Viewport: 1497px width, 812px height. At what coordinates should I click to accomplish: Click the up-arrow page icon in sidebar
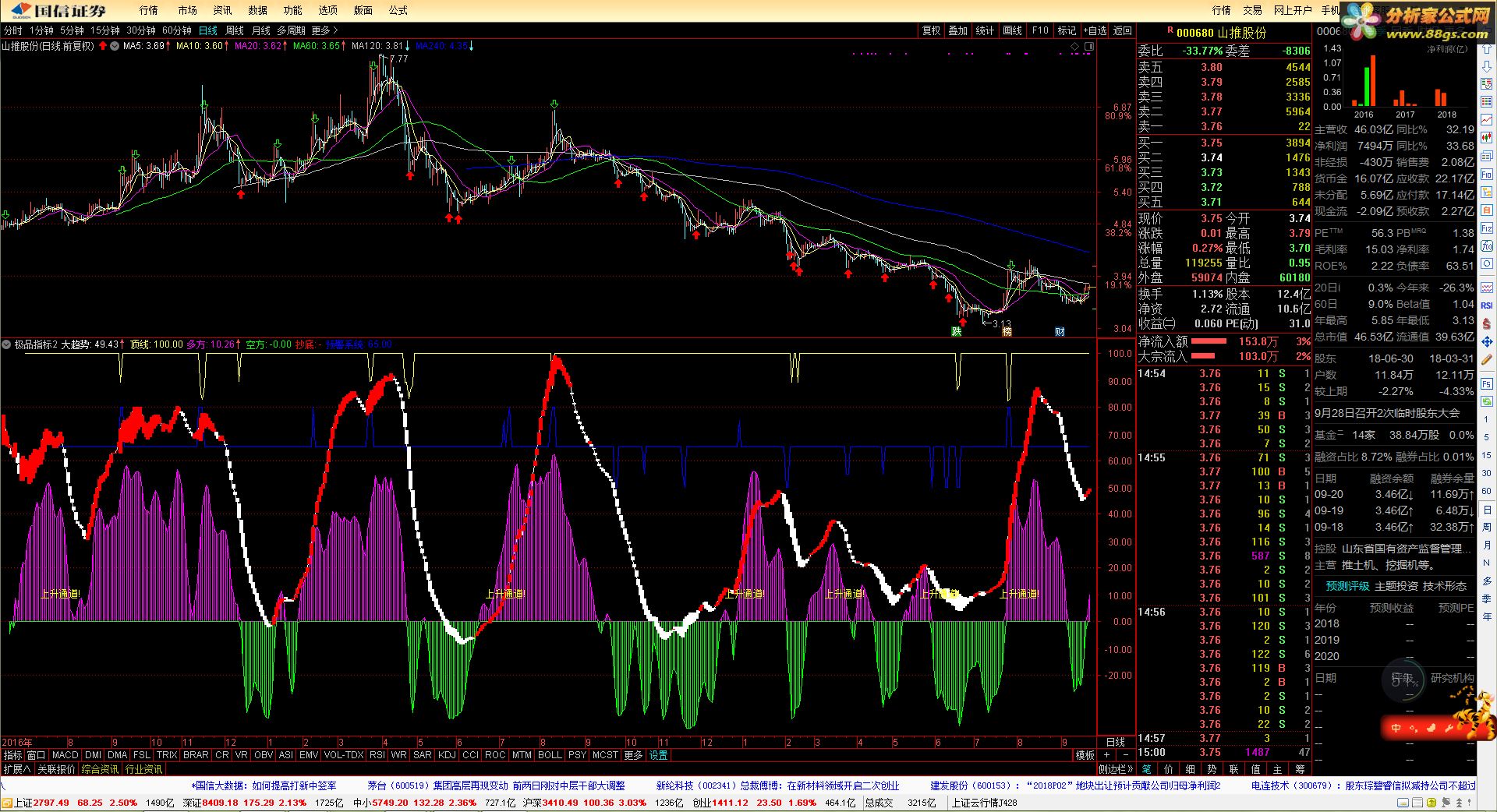[x=1487, y=48]
